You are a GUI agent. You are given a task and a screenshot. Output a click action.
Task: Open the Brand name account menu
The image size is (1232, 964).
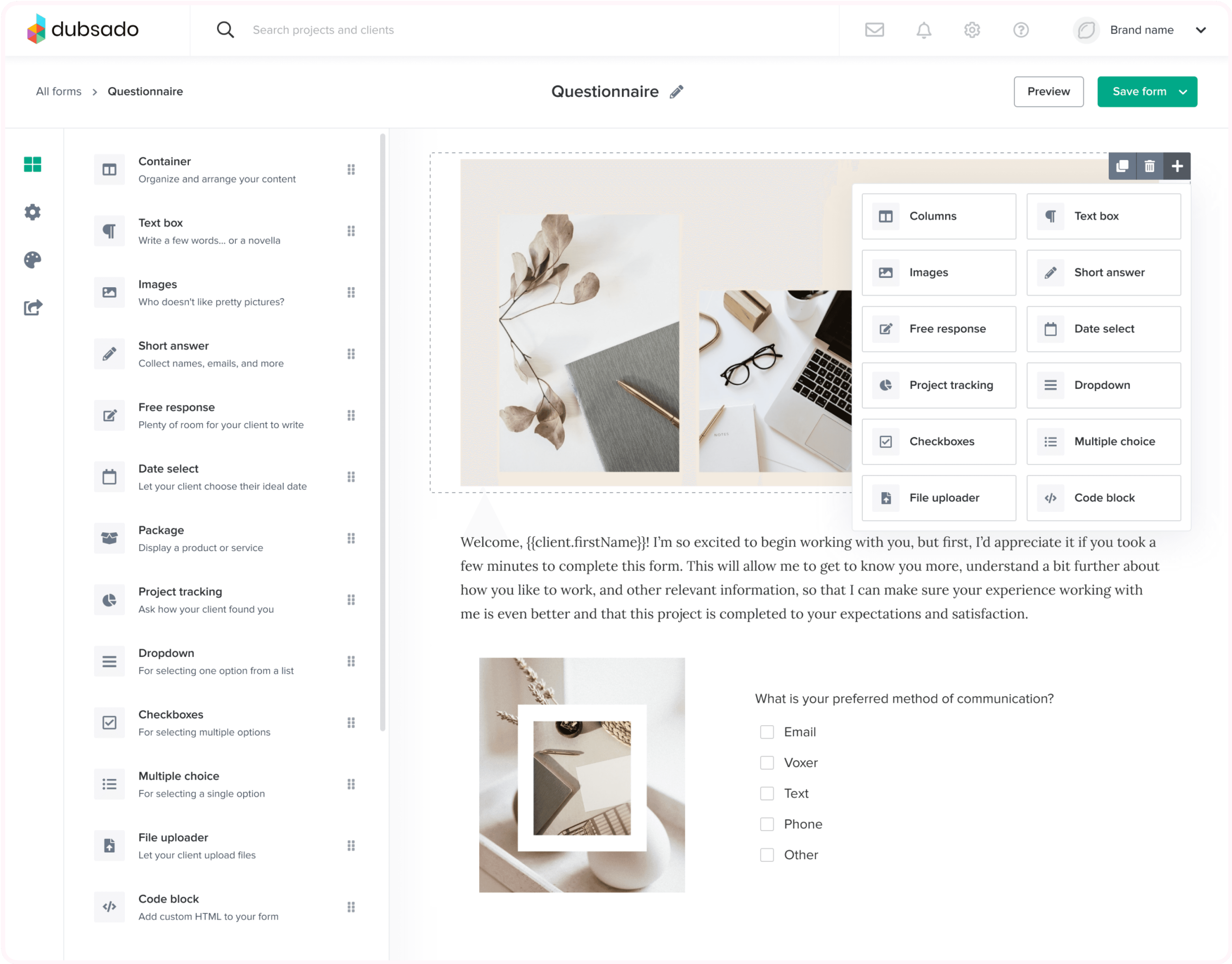[x=1141, y=30]
